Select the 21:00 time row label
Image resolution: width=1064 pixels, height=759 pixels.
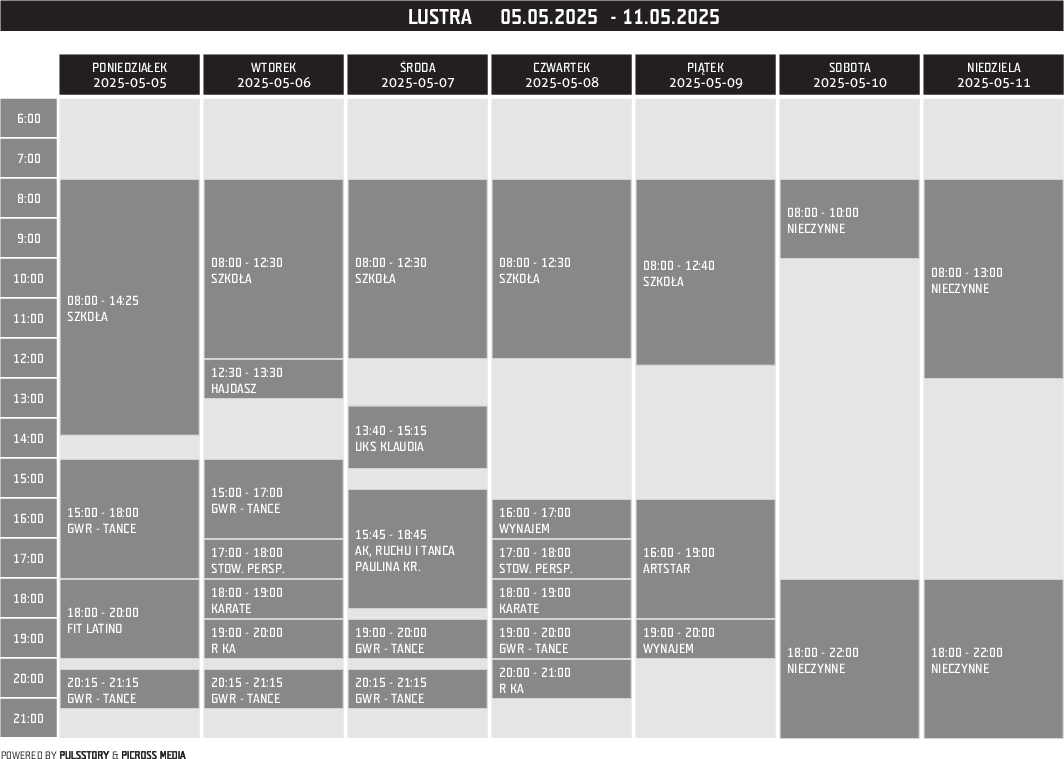[29, 719]
